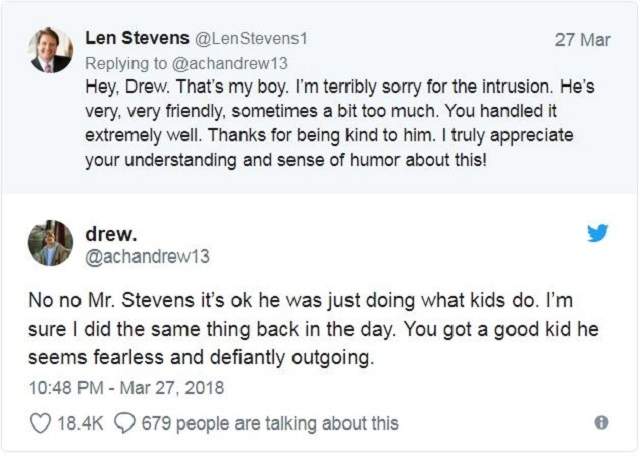Open "679 people are talking about this"
The height and width of the screenshot is (456, 640).
coord(270,423)
